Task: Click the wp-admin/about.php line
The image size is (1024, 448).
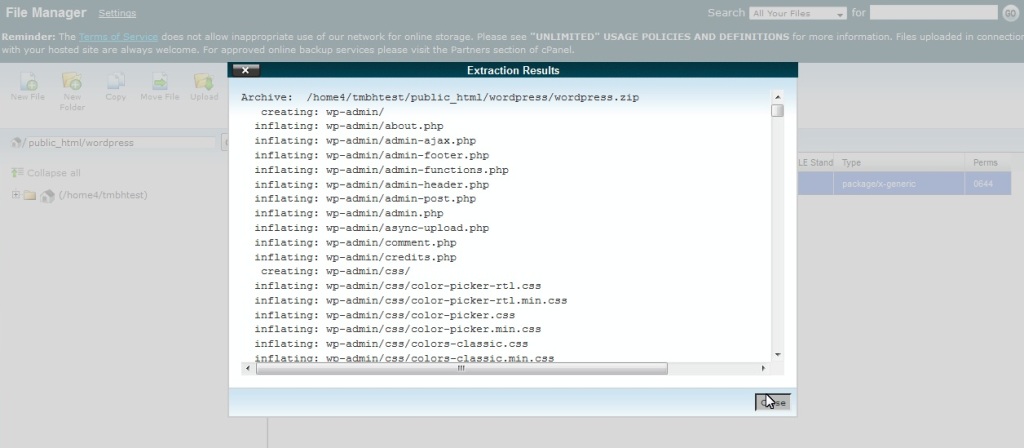Action: [349, 126]
